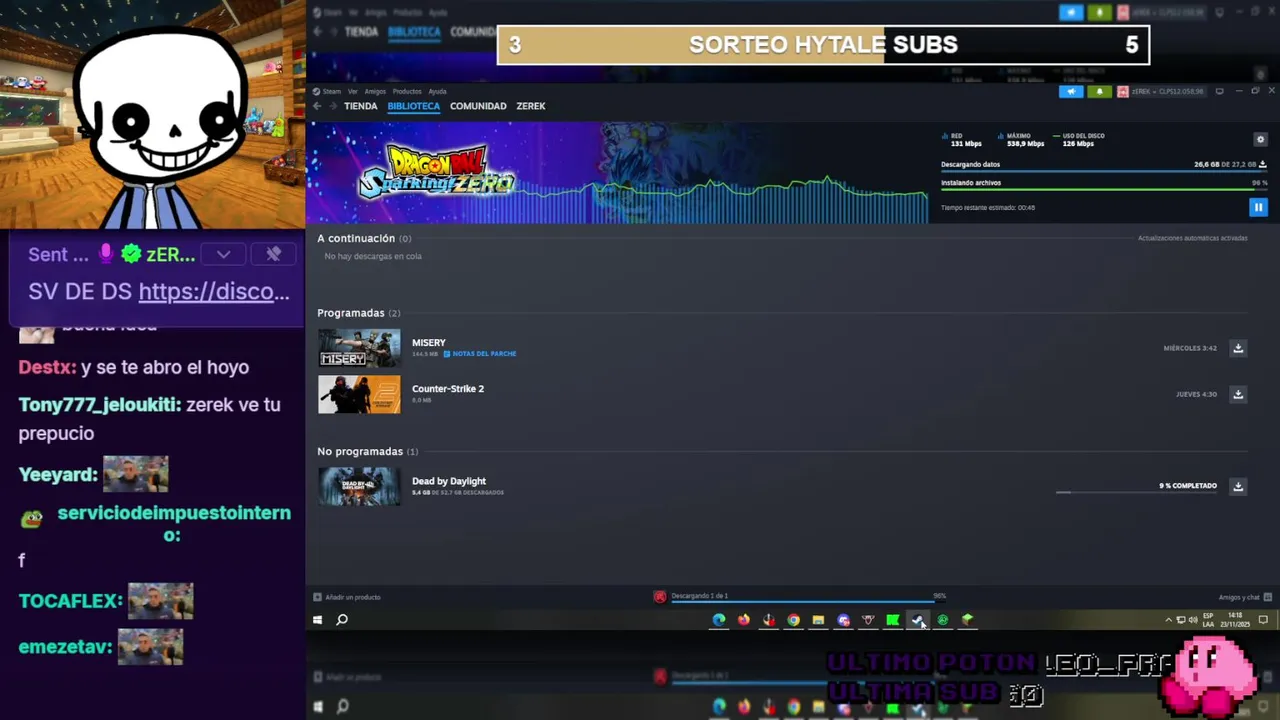Open Counter-Strike 2 thumbnail
Image resolution: width=1280 pixels, height=720 pixels.
(359, 394)
